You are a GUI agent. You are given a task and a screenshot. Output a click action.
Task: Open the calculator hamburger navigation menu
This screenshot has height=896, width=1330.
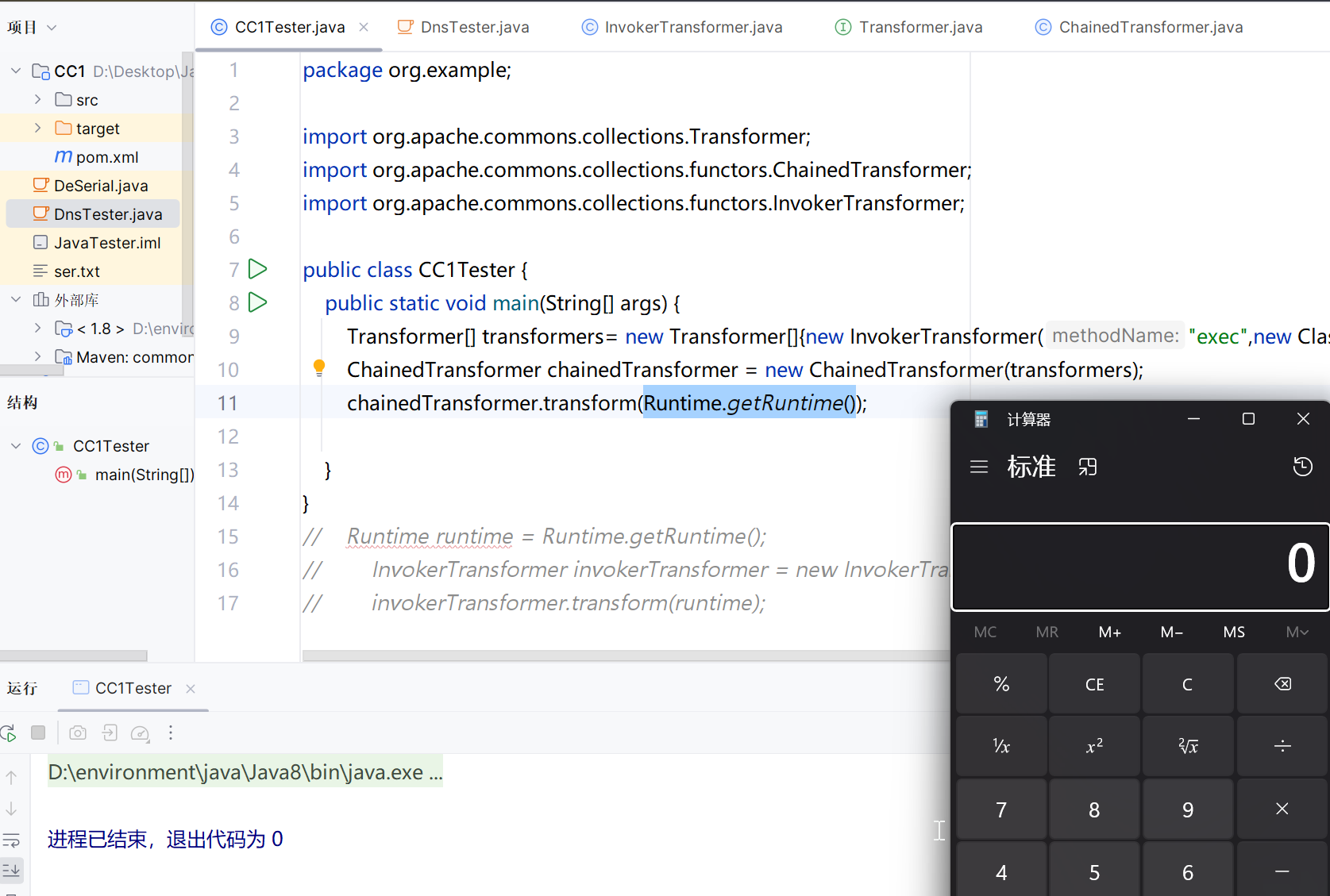click(979, 467)
